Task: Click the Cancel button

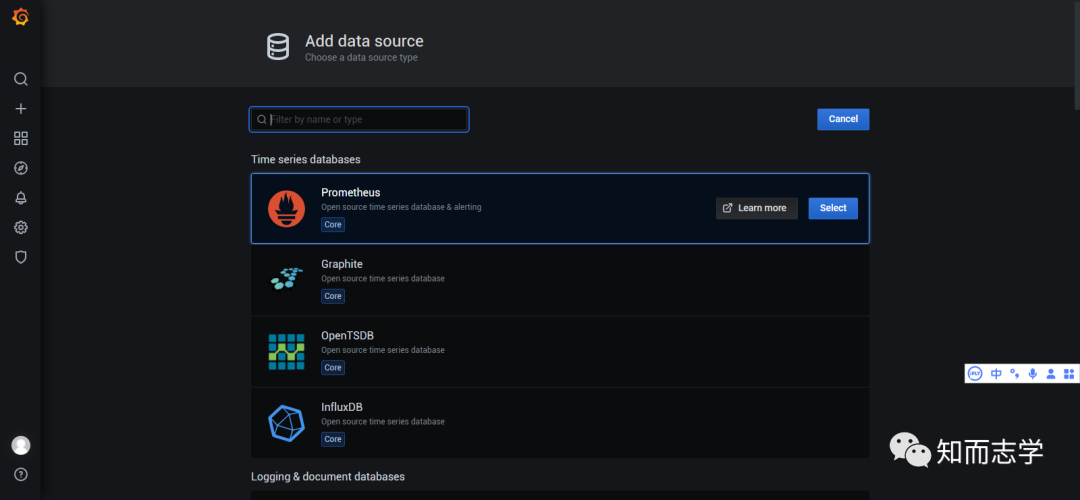Action: click(x=843, y=119)
